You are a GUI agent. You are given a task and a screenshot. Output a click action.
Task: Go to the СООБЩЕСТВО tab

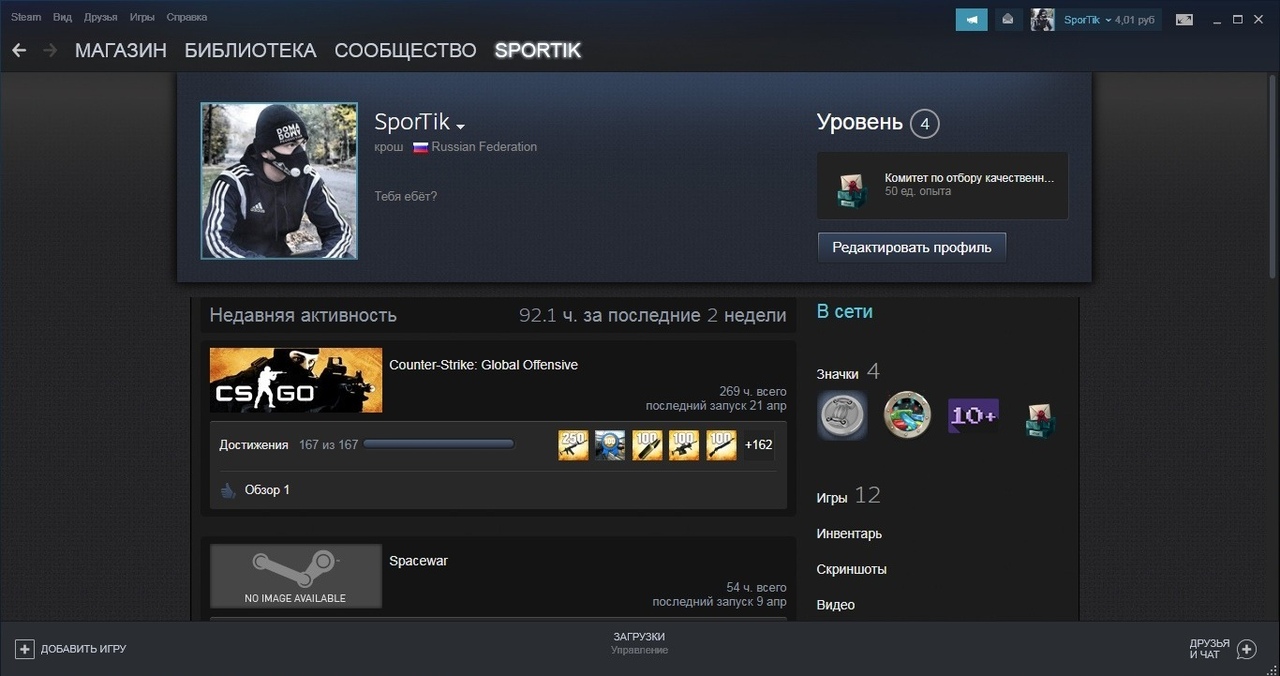[405, 50]
